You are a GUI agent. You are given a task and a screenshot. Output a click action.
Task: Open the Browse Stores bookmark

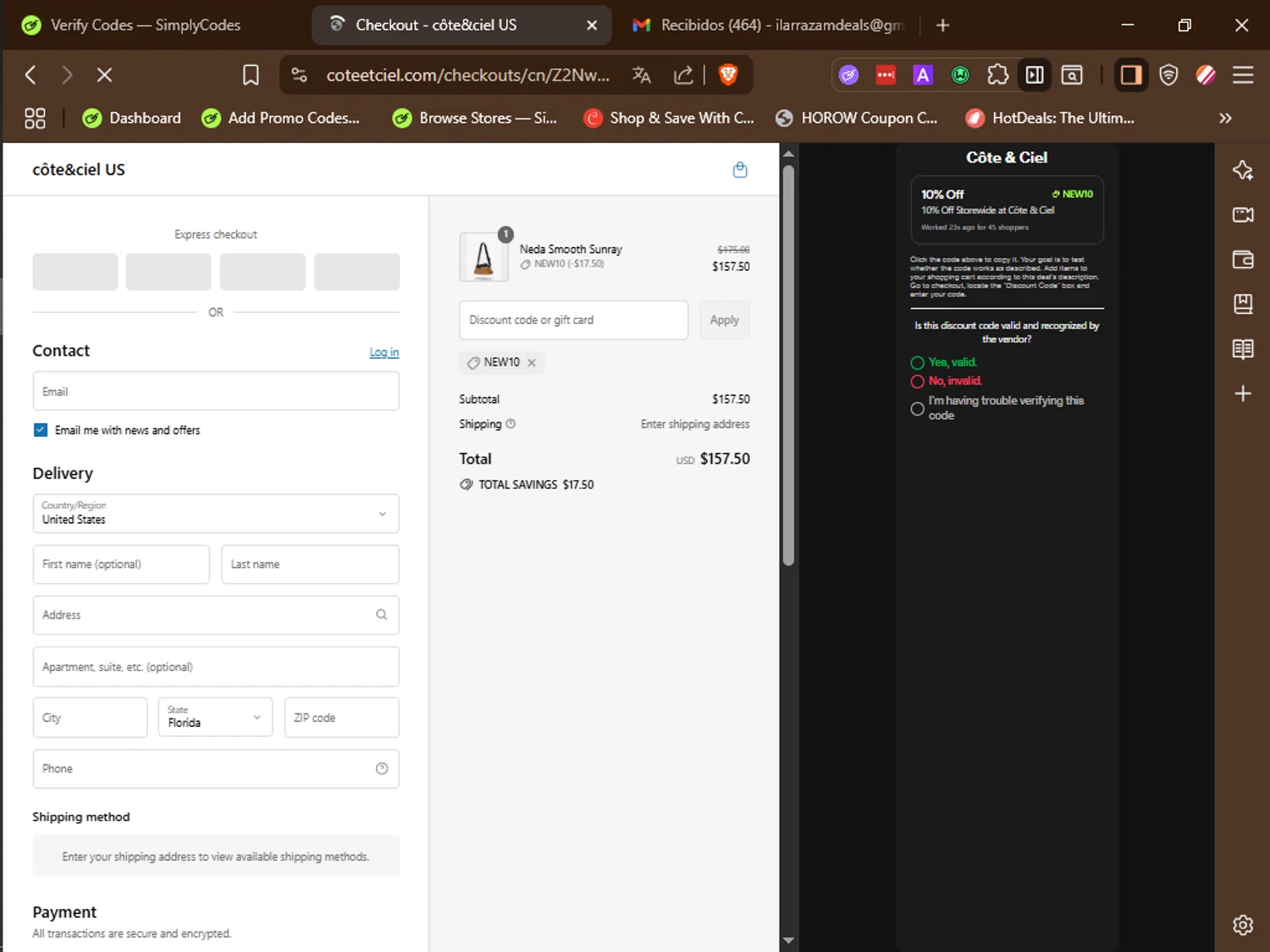click(x=475, y=118)
